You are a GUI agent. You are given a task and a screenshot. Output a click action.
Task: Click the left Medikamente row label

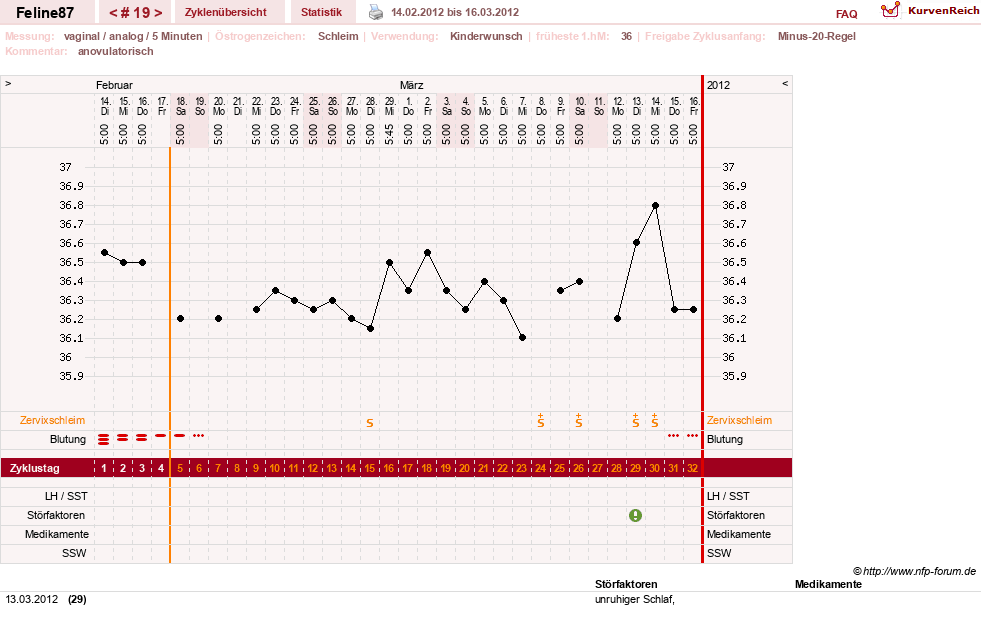[56, 534]
